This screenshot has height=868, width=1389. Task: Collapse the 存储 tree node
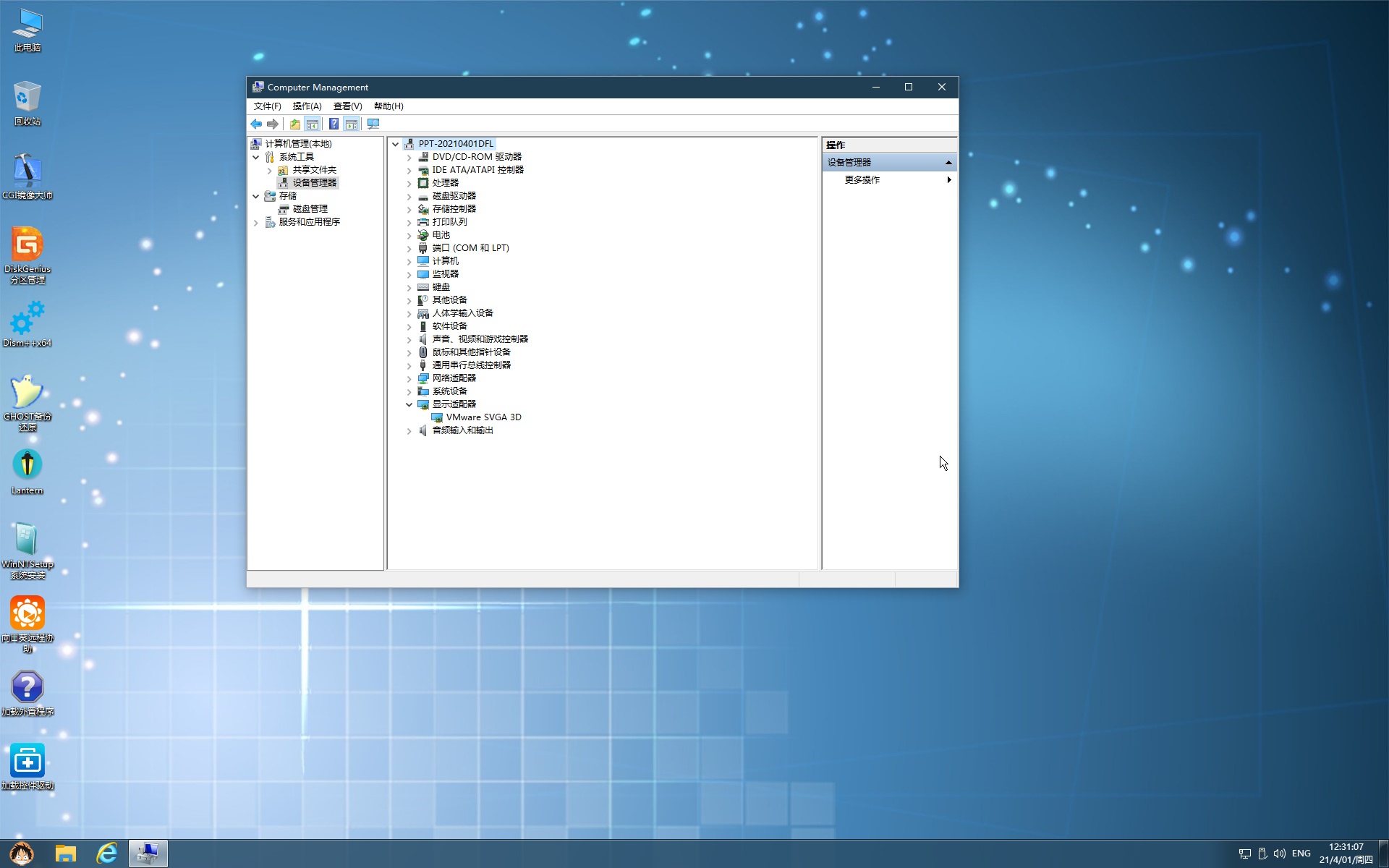256,196
